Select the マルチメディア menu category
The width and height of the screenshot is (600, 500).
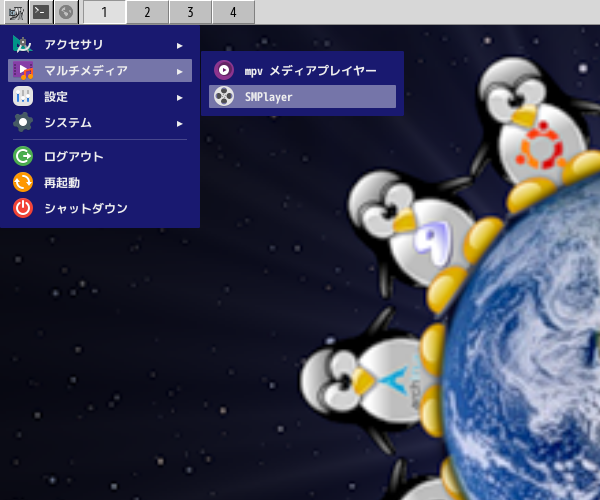[100, 70]
